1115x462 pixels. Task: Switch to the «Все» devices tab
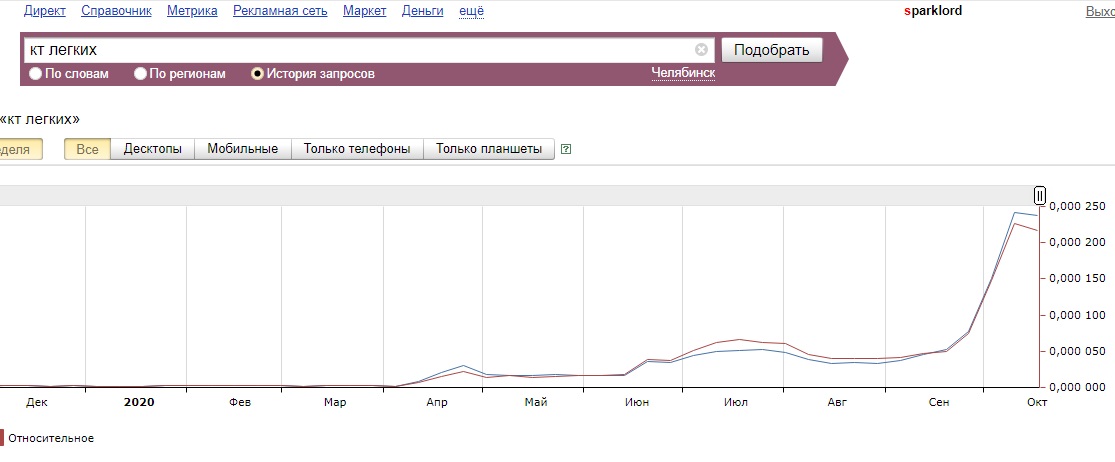point(87,149)
